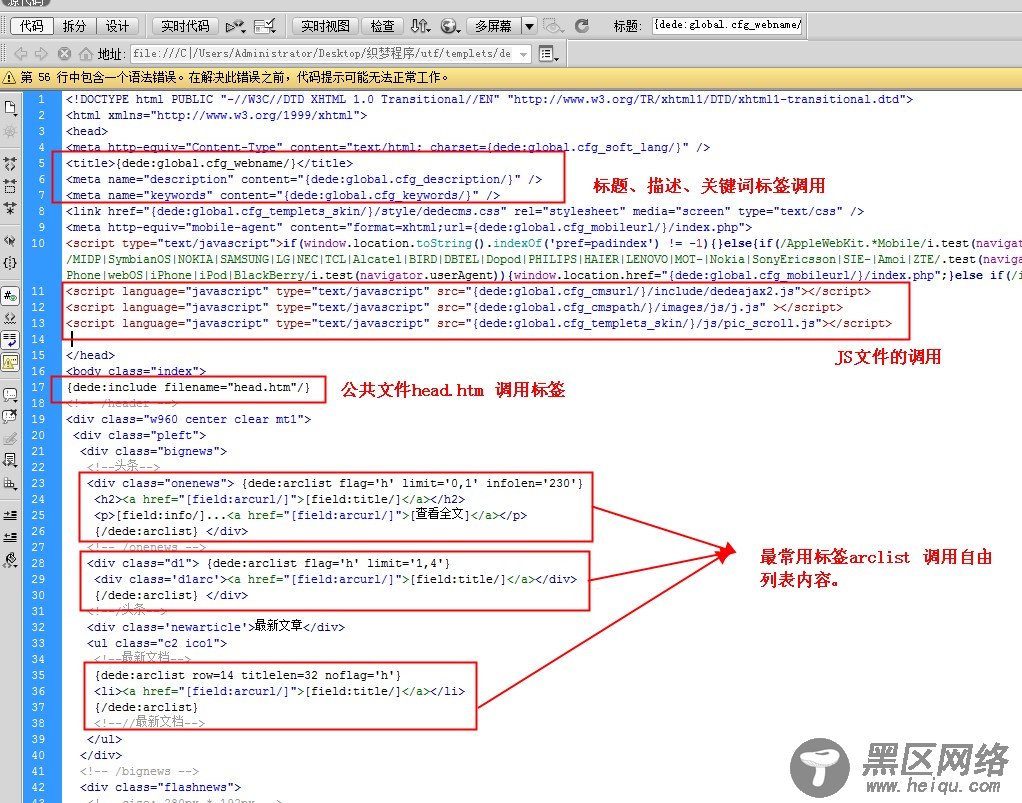The width and height of the screenshot is (1022, 803).
Task: Click the <html xmlns> code line
Action: tap(216, 115)
